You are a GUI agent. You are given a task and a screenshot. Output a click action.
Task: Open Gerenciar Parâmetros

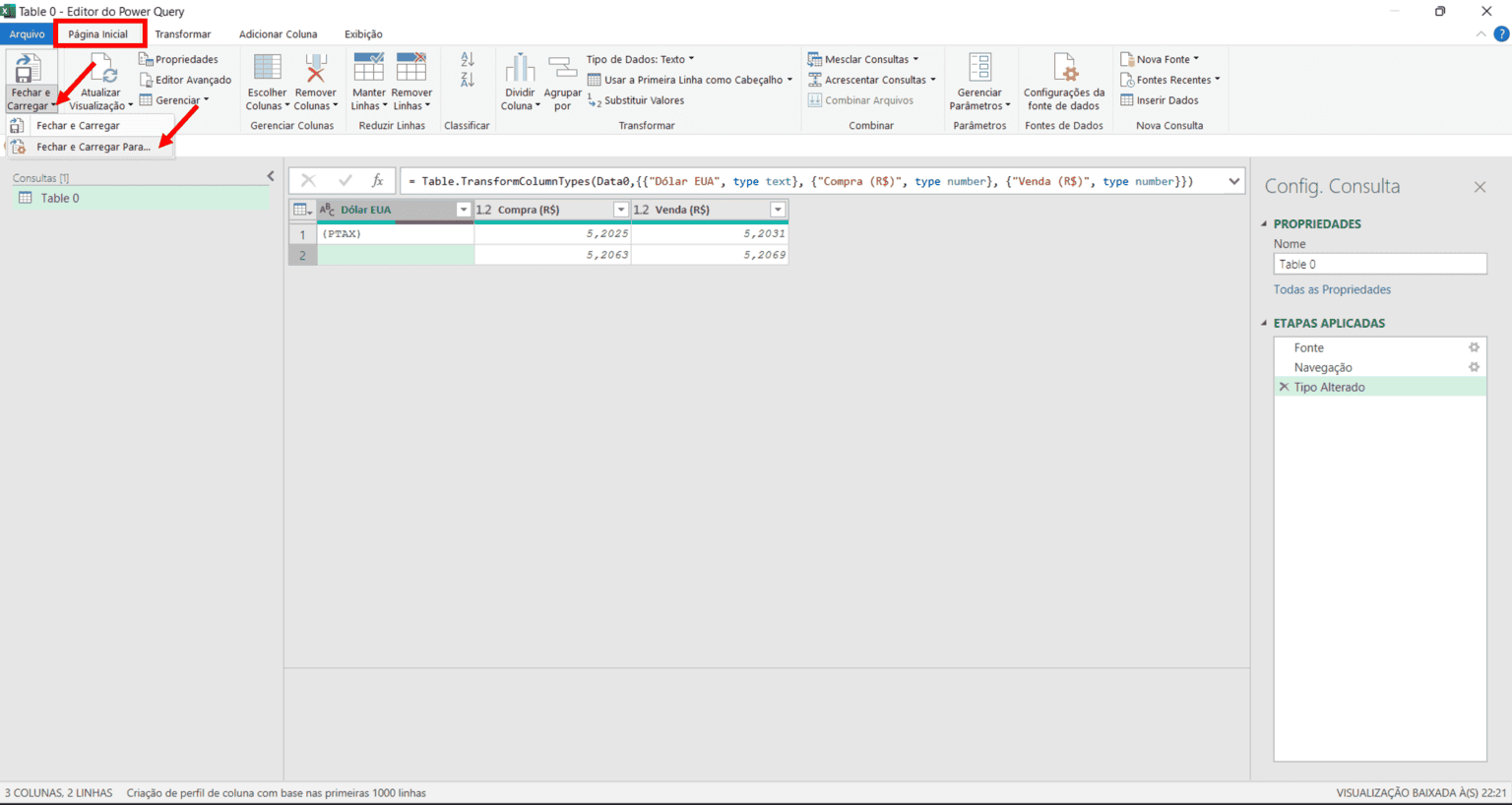979,84
